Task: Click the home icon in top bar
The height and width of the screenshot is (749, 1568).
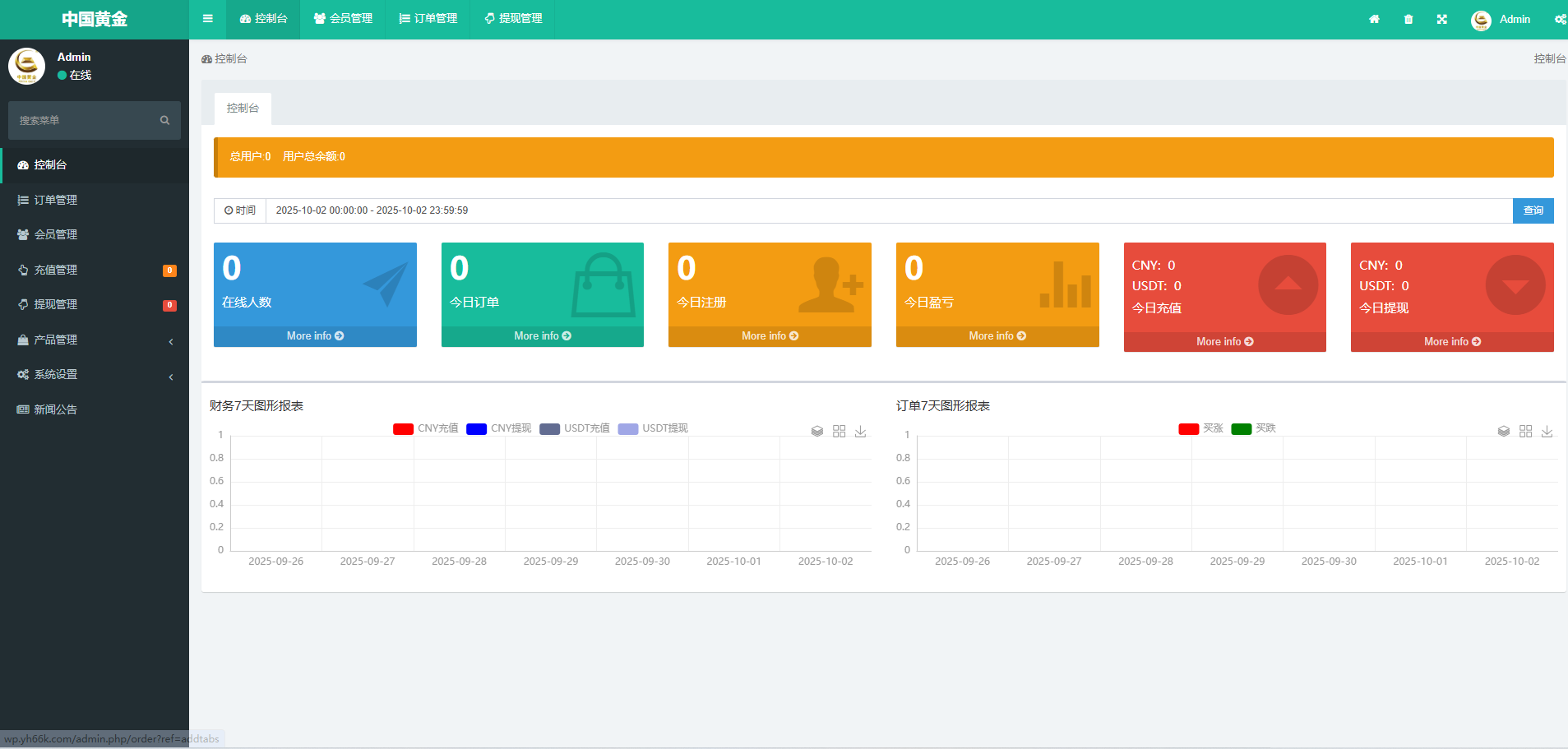Action: (x=1374, y=19)
